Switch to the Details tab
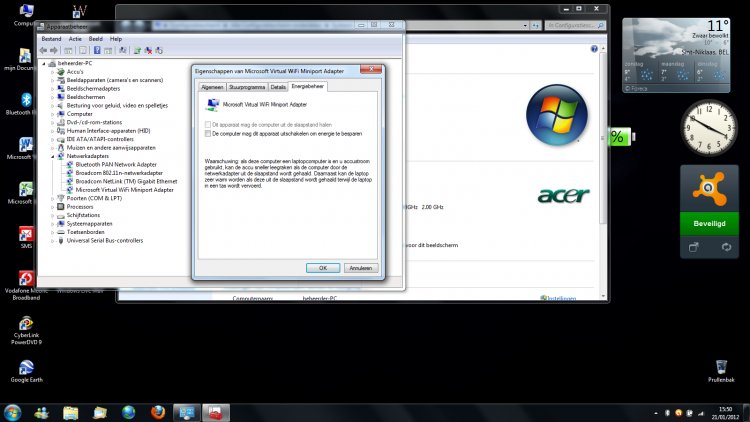Image resolution: width=750 pixels, height=422 pixels. [x=278, y=87]
